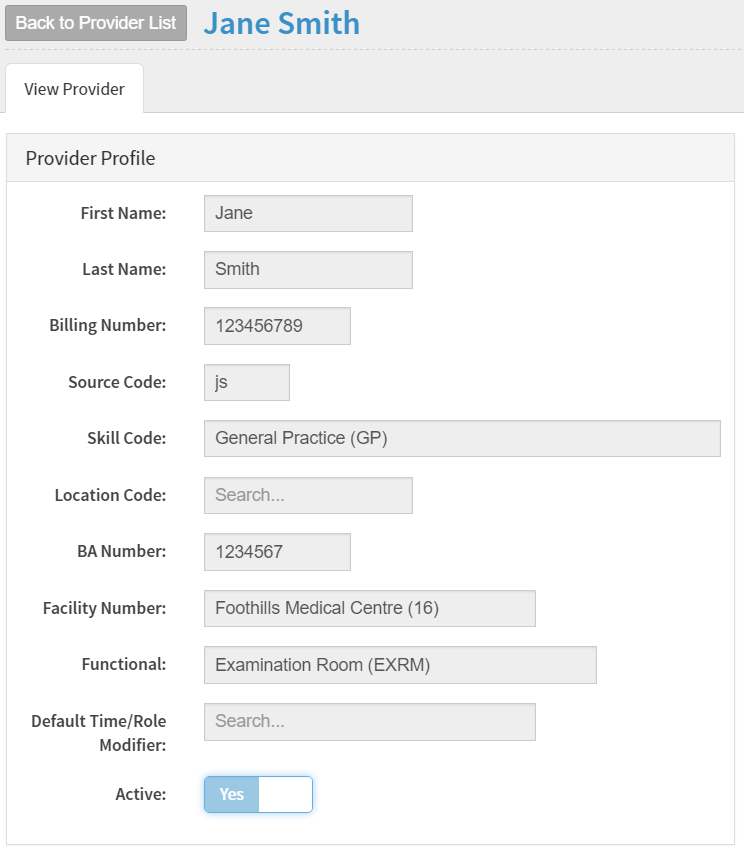
Task: Click the Jane Smith page heading
Action: click(x=282, y=23)
